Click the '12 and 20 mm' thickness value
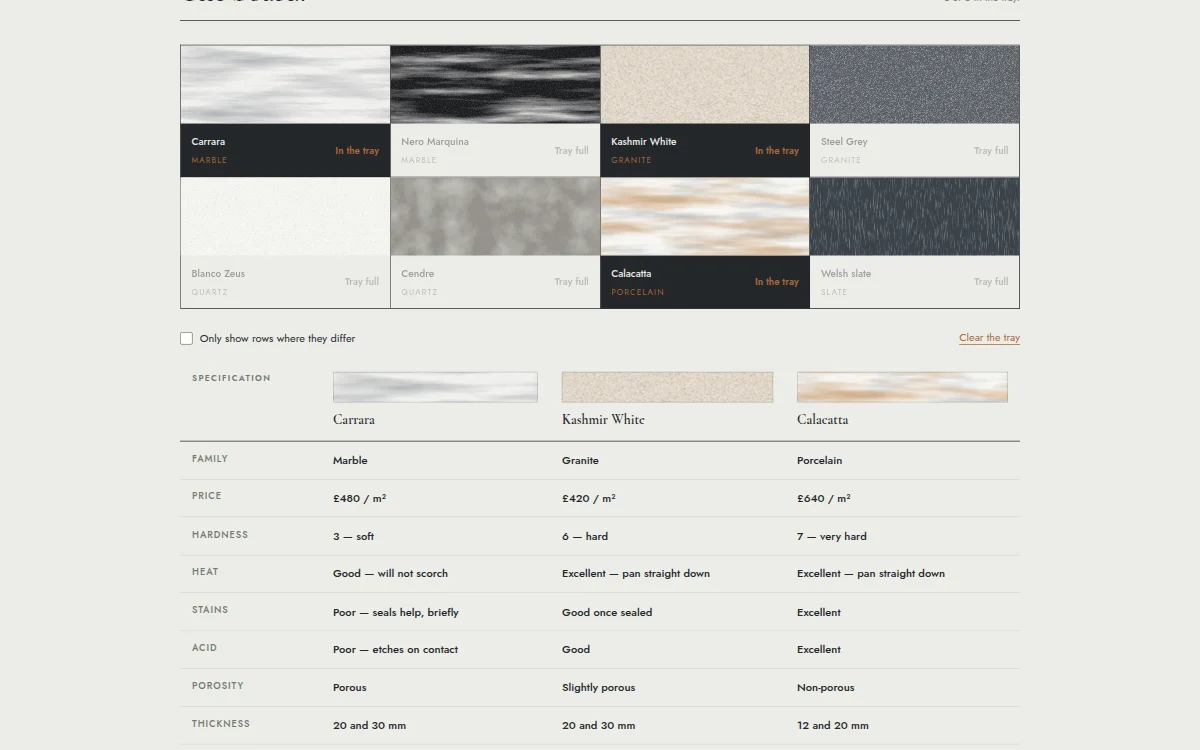The height and width of the screenshot is (750, 1200). (833, 726)
